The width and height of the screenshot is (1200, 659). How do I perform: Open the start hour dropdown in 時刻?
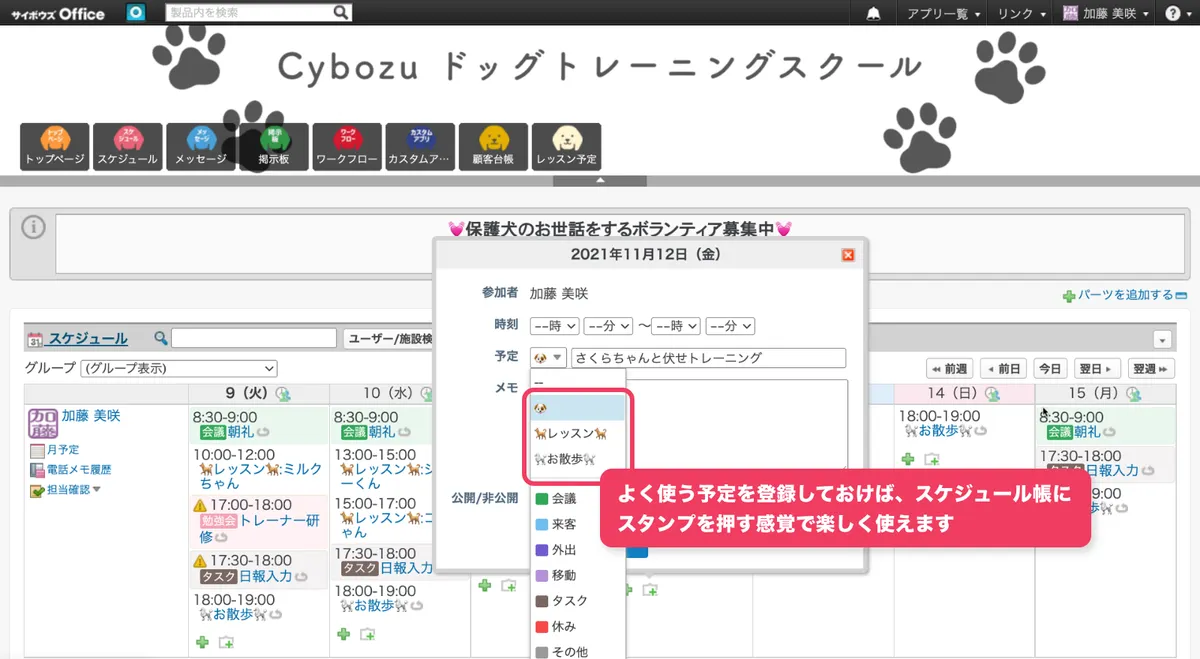click(555, 326)
